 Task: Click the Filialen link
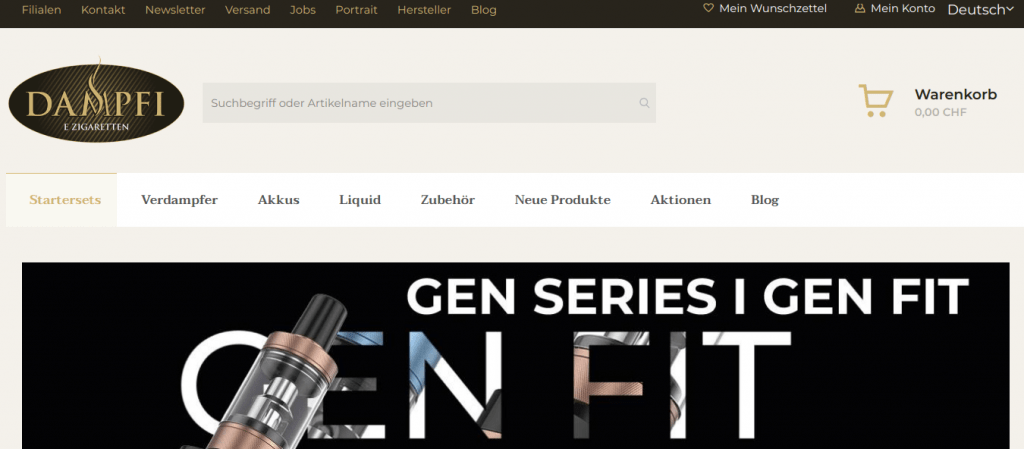pos(41,10)
